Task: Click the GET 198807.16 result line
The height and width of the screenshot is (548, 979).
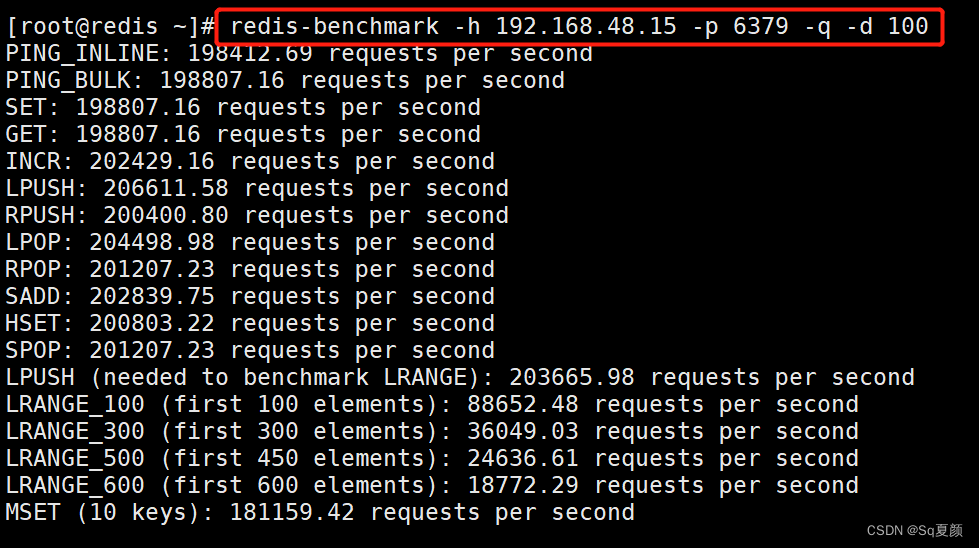Action: coord(244,134)
